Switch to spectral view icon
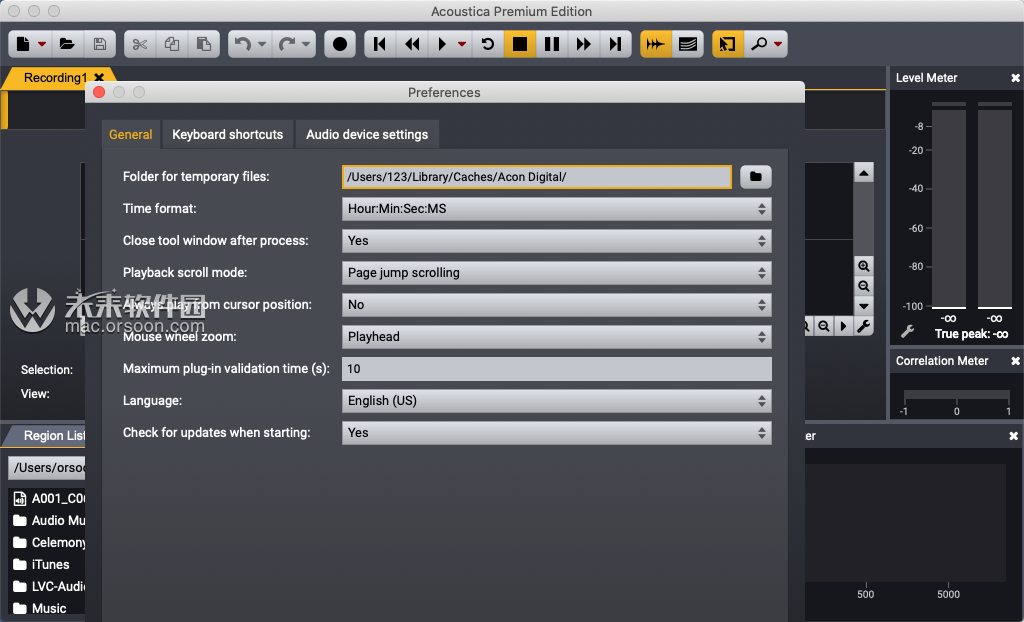1024x622 pixels. pyautogui.click(x=688, y=44)
